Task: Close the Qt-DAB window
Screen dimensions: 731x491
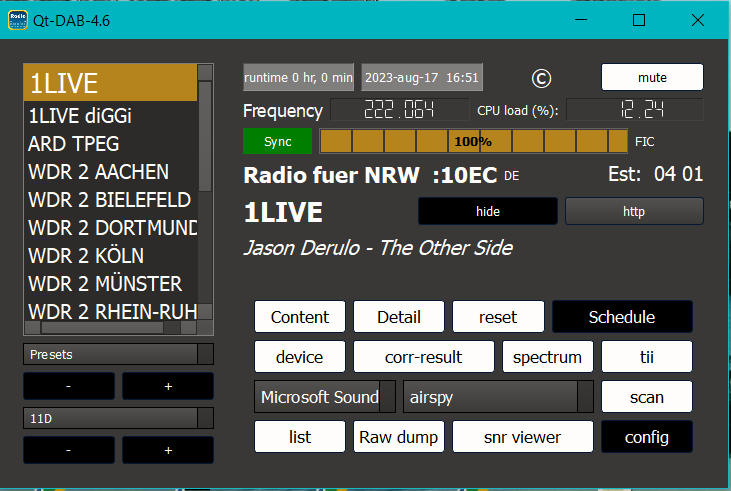Action: (697, 20)
